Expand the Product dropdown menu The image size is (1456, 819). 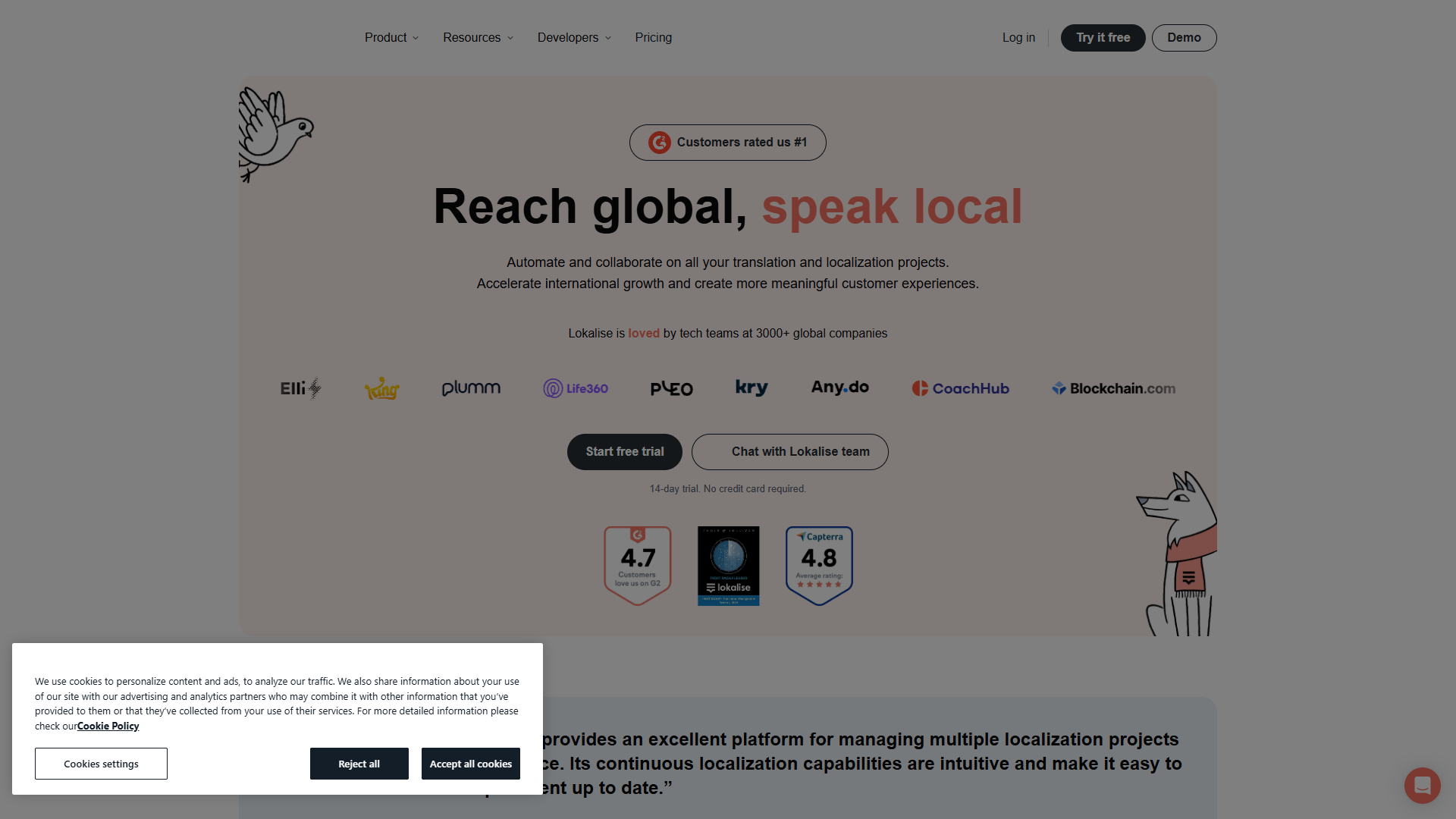point(391,38)
